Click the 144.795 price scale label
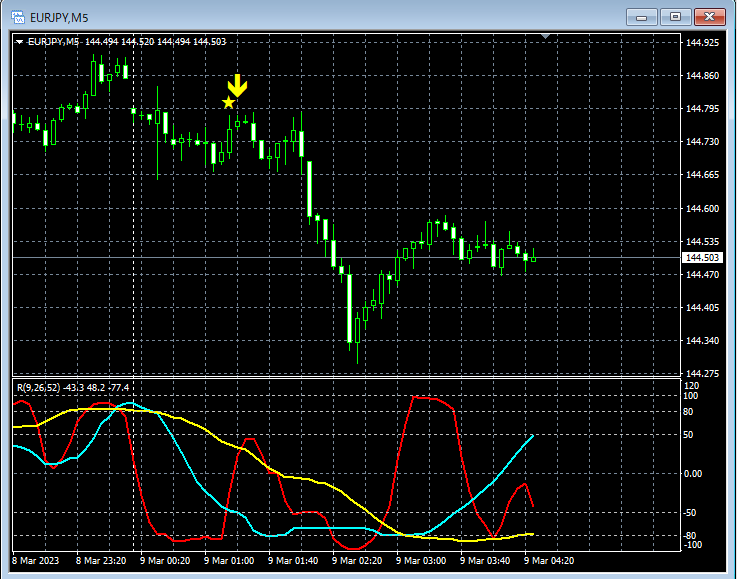The height and width of the screenshot is (579, 737). 703,109
